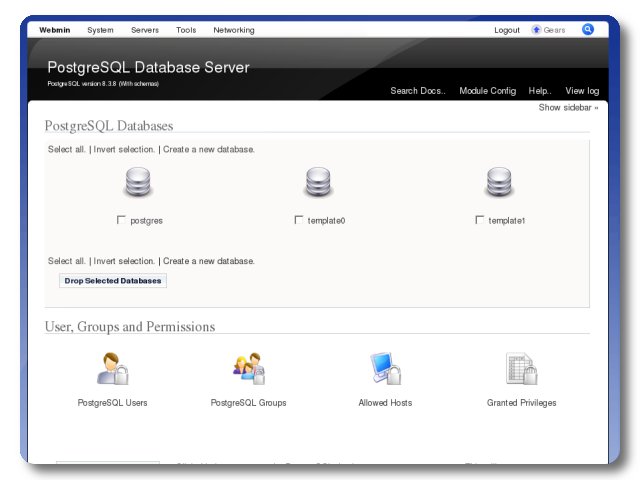The width and height of the screenshot is (640, 480).
Task: Select the template1 checkbox
Action: click(x=479, y=220)
